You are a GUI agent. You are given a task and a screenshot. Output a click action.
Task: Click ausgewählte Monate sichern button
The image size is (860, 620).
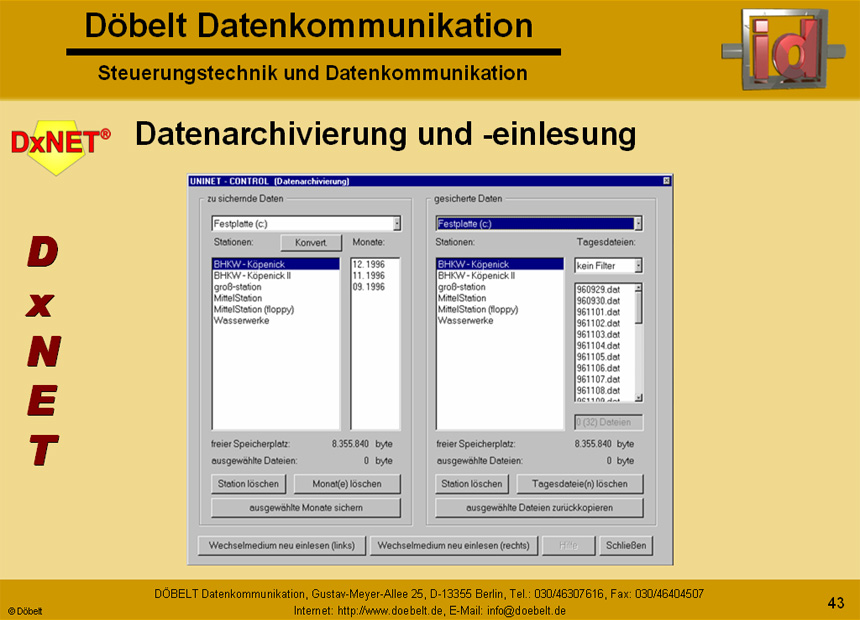(x=306, y=508)
